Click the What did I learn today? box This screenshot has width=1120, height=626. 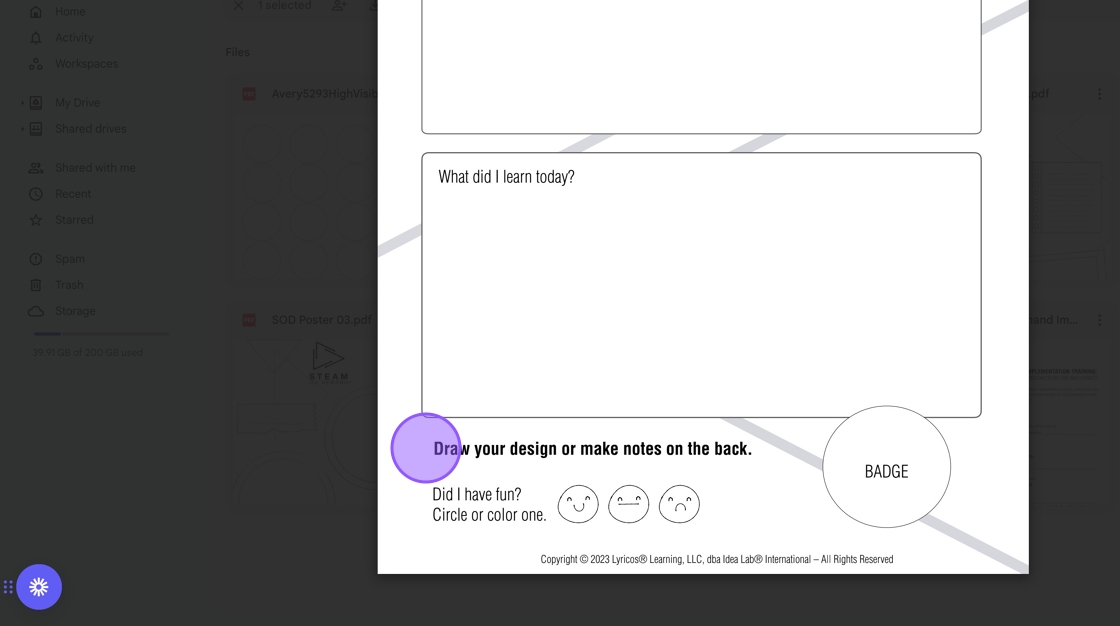(x=701, y=285)
